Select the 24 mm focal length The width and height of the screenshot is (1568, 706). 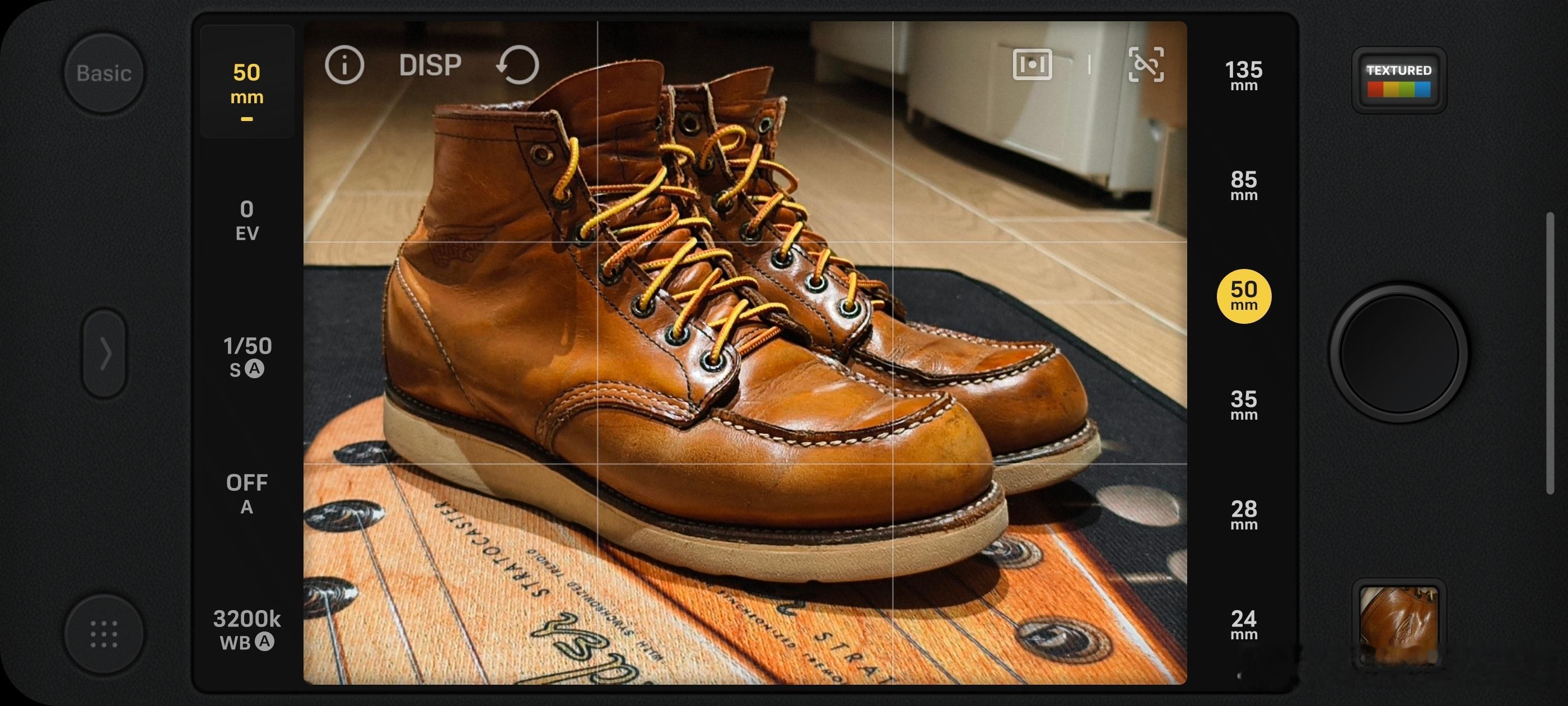click(x=1244, y=625)
